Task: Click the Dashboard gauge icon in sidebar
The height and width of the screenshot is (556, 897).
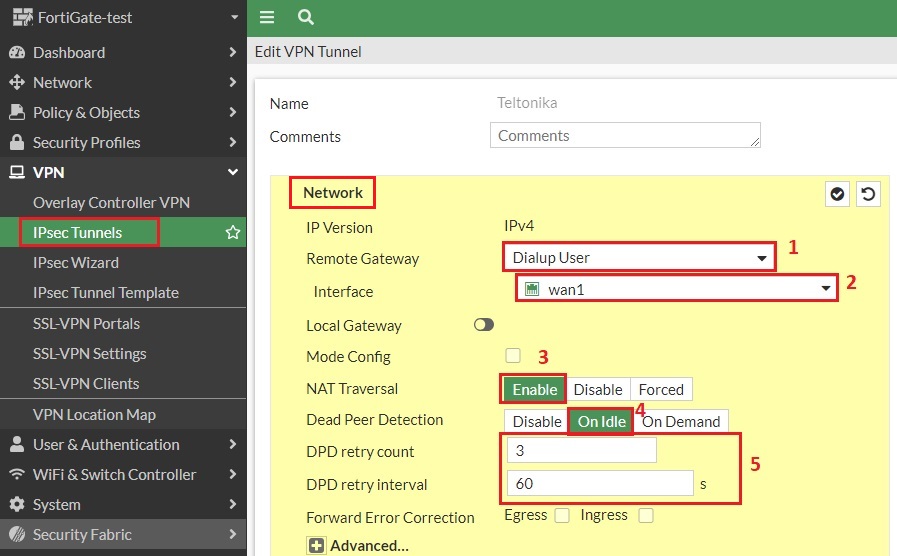Action: click(17, 52)
